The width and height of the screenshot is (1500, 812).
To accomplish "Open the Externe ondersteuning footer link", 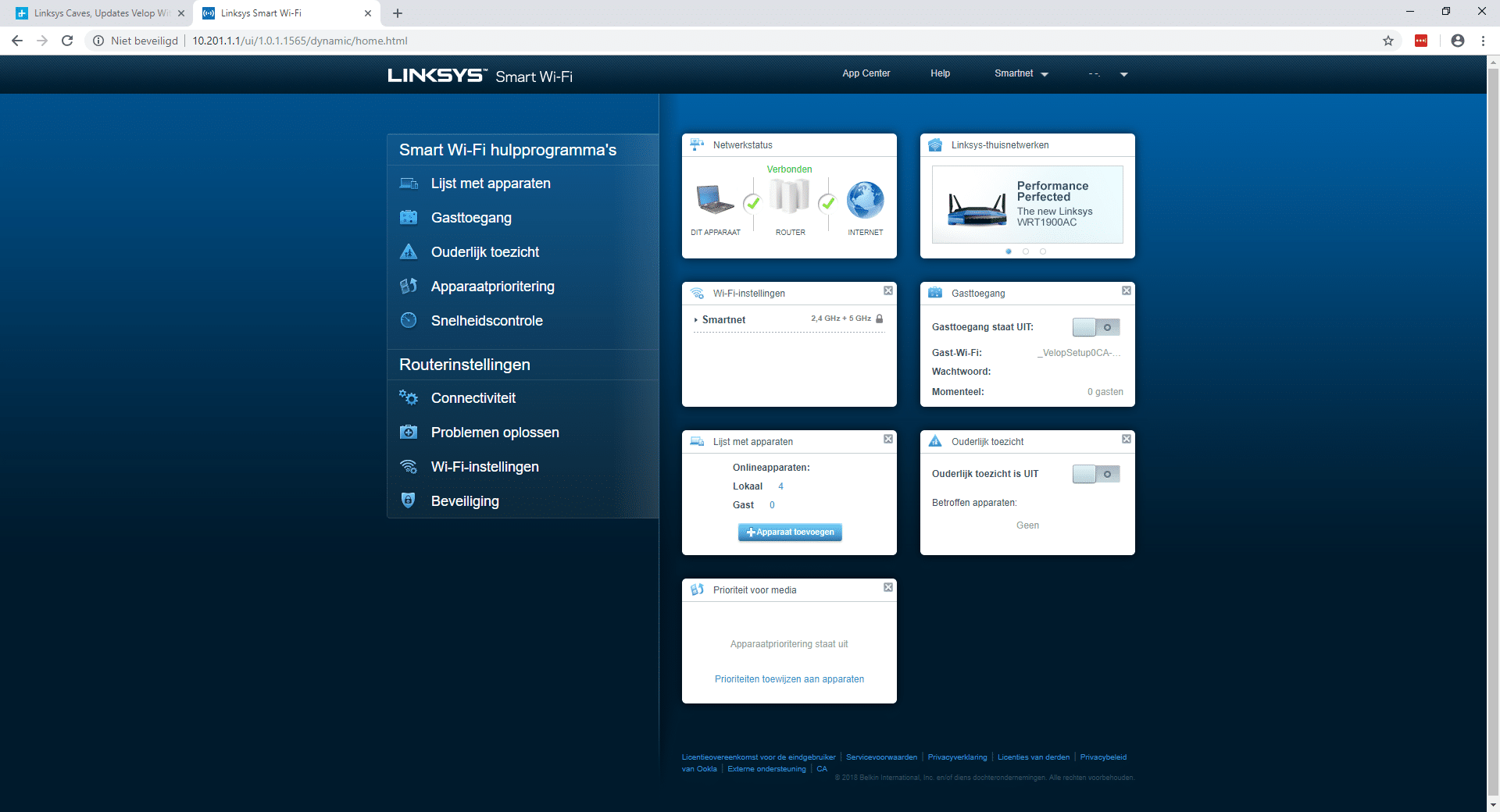I will tap(766, 769).
